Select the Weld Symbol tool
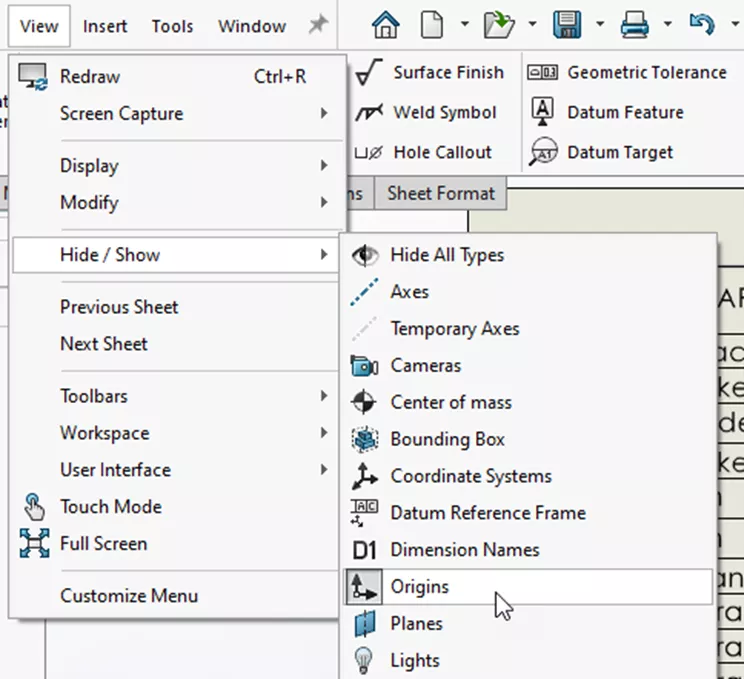744x679 pixels. [x=426, y=112]
